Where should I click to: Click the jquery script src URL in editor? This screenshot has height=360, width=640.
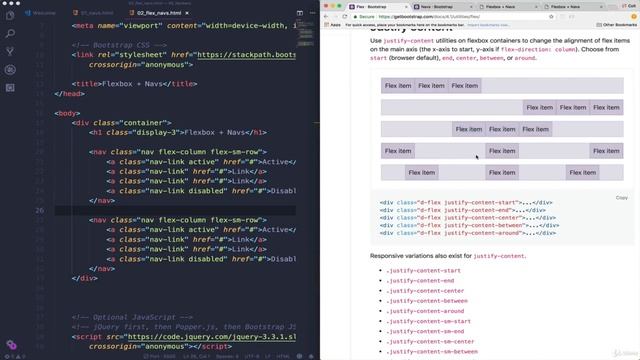(x=212, y=337)
